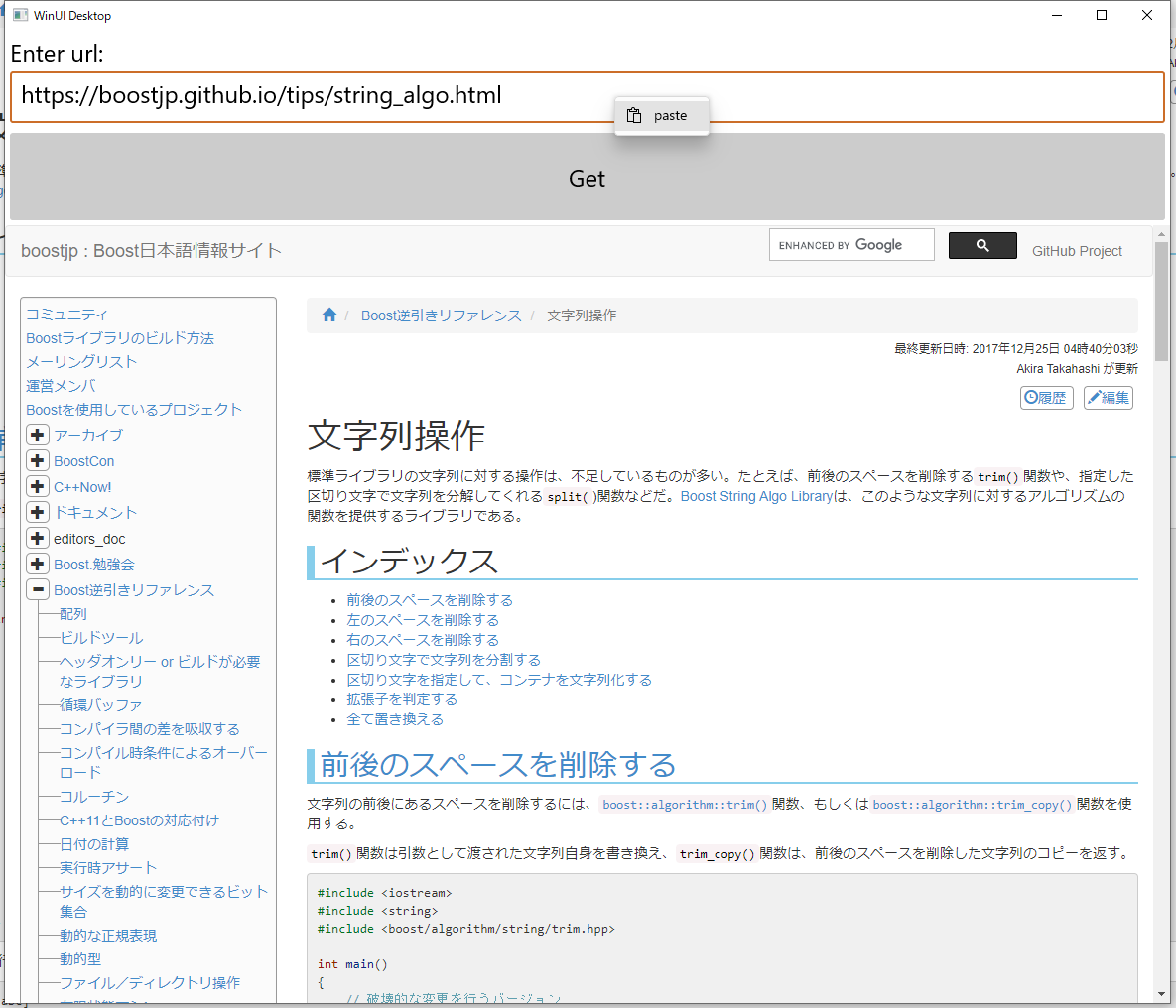Screen dimensions: 1176x1008
Task: Expand the editors_doc tree node
Action: click(x=38, y=539)
